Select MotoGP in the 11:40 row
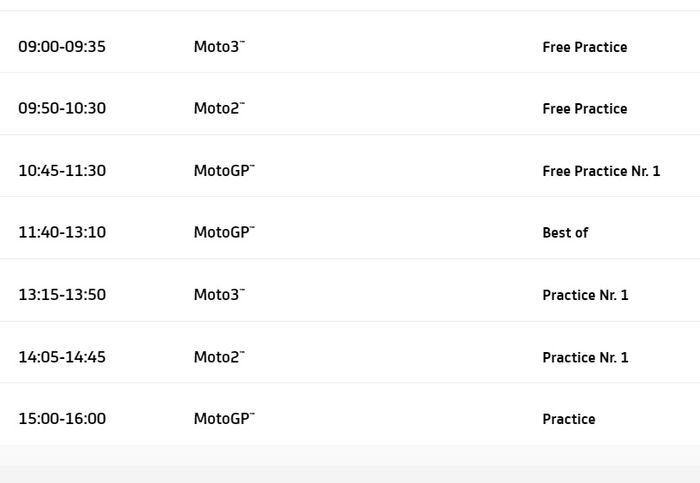This screenshot has width=700, height=483. pos(224,232)
